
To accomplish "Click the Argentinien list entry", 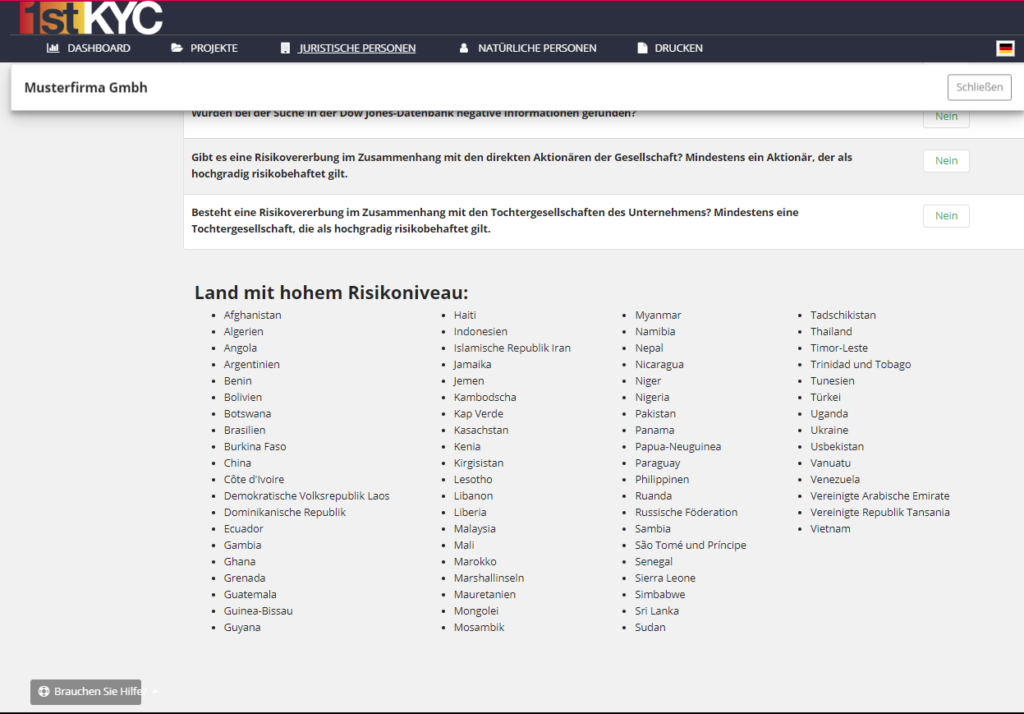I will point(251,364).
